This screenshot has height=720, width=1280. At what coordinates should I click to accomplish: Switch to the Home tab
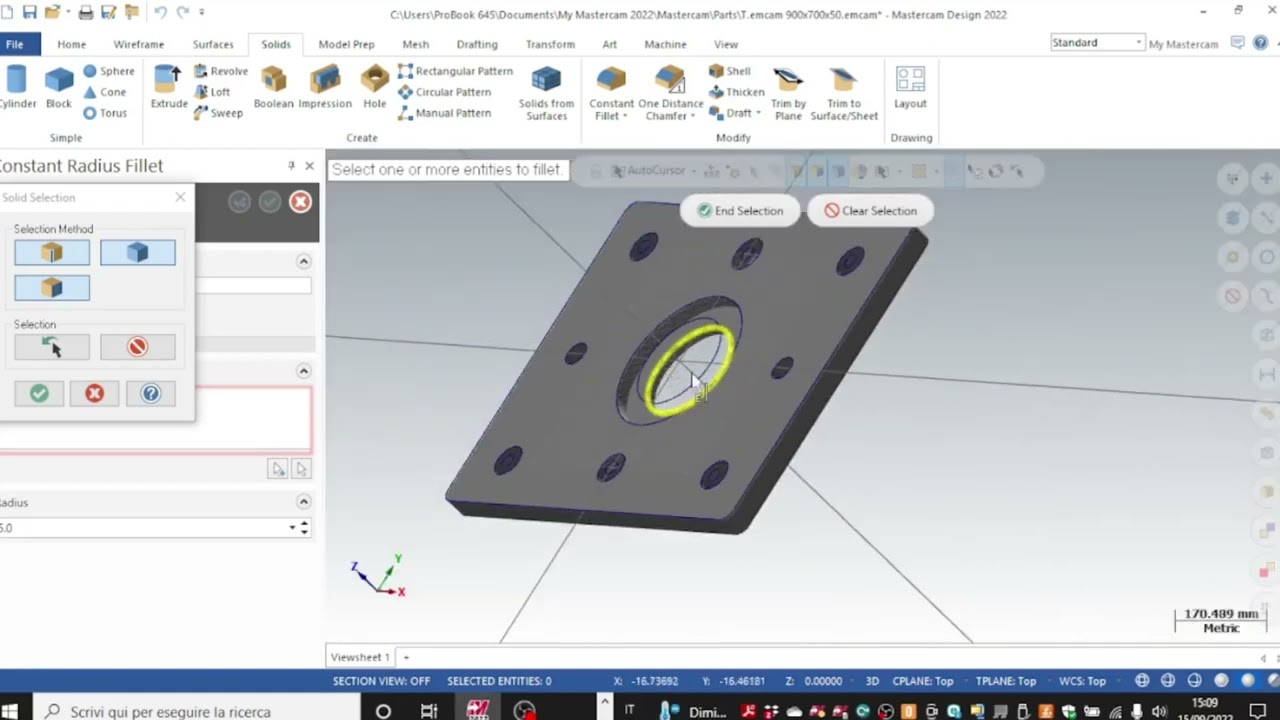[x=71, y=44]
